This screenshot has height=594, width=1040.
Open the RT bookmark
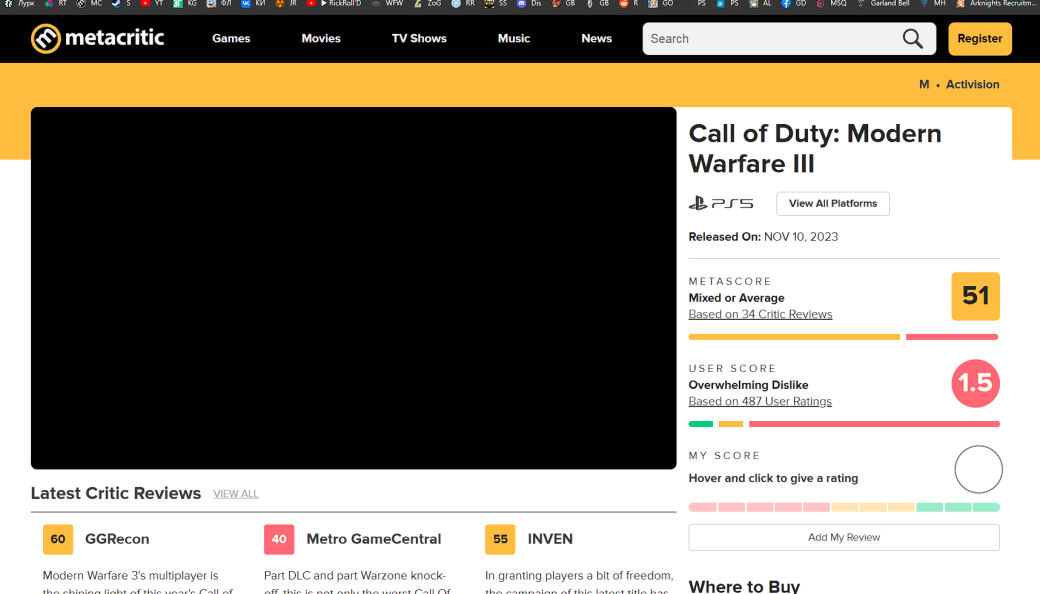coord(56,3)
